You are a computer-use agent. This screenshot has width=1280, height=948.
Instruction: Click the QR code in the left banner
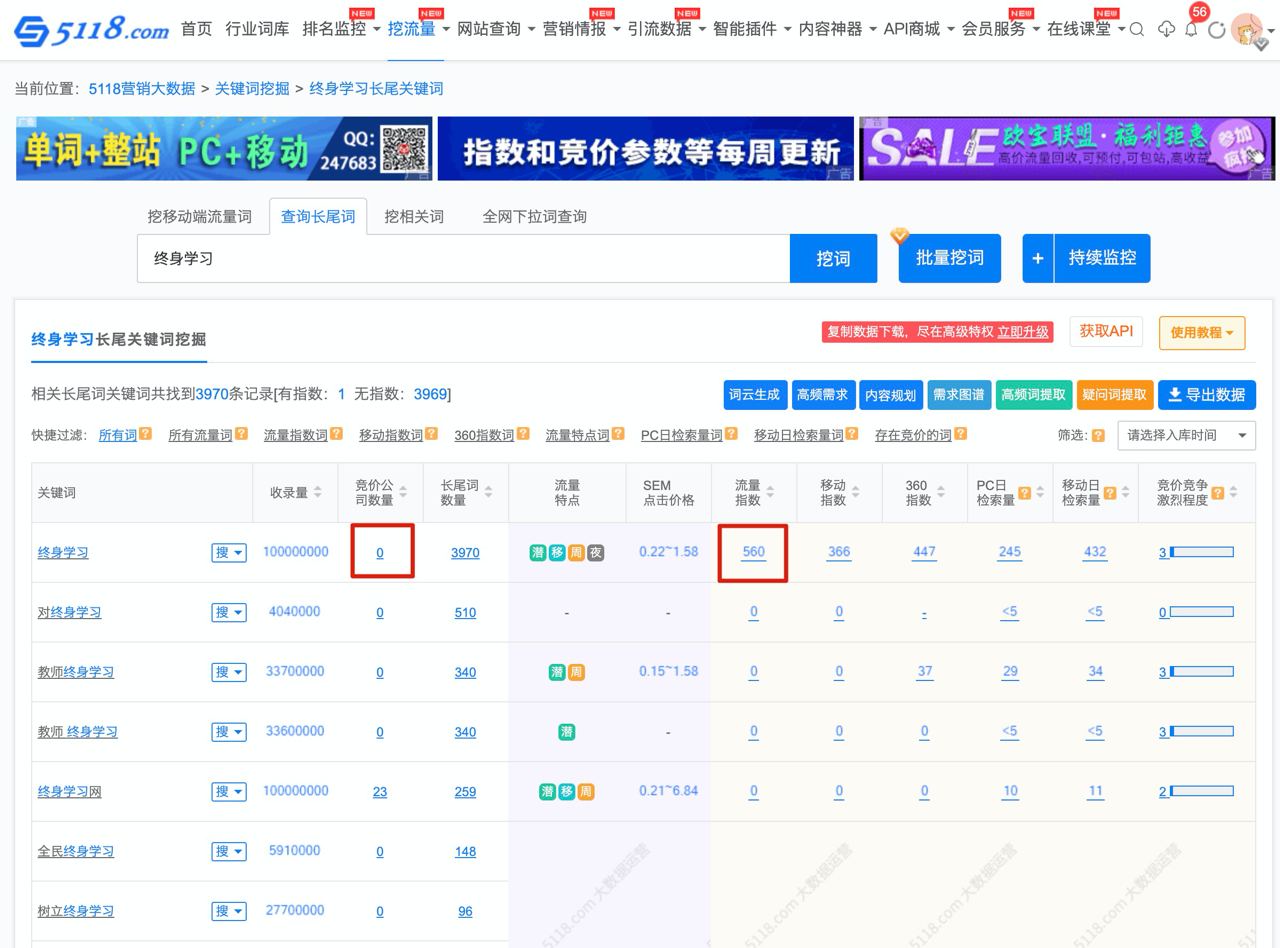tap(404, 149)
